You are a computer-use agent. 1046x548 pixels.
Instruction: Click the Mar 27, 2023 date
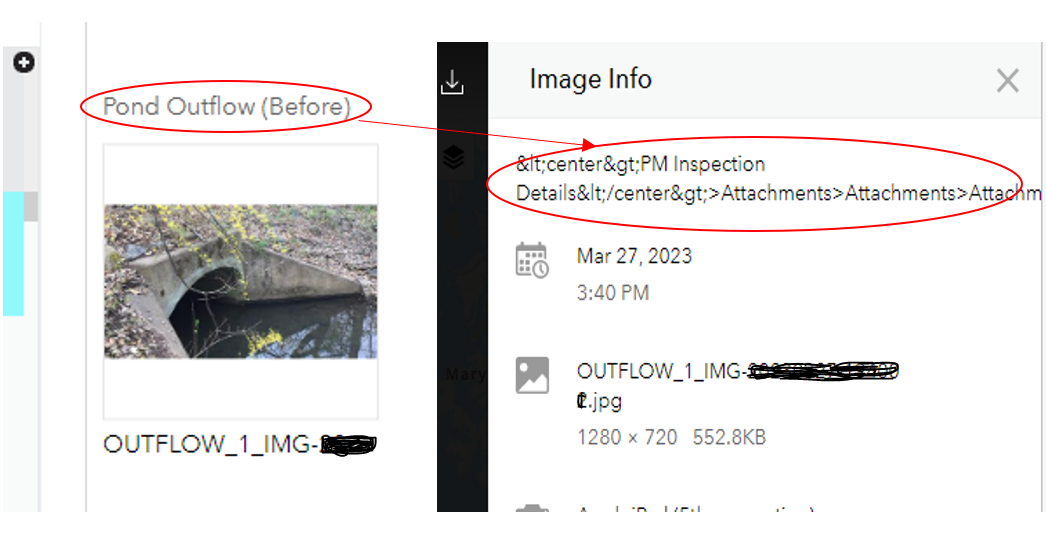coord(634,256)
